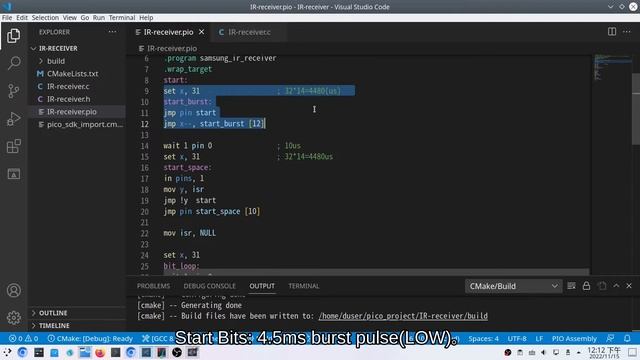Viewport: 640px width, 360px height.
Task: Maximize the bottom panel
Action: pyautogui.click(x=616, y=286)
